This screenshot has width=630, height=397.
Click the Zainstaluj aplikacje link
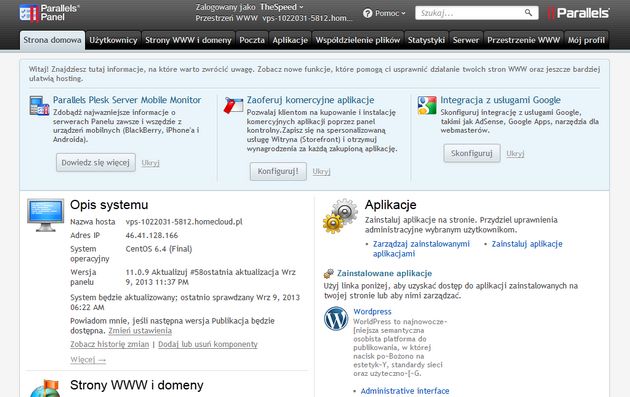point(527,244)
